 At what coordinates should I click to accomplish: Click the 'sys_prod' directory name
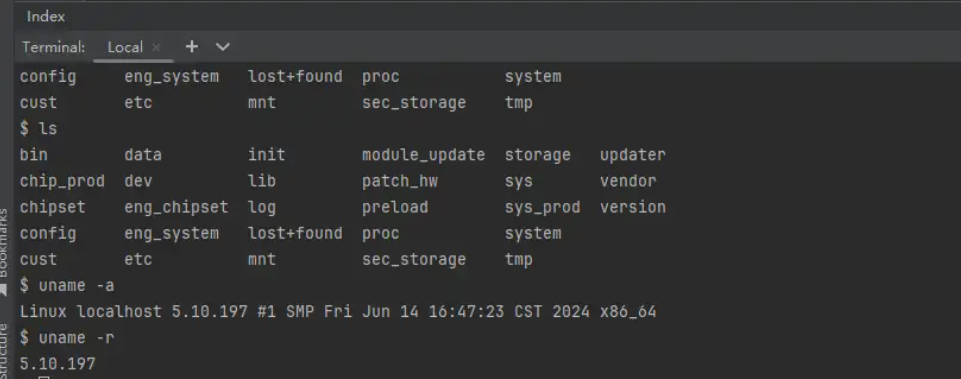pyautogui.click(x=542, y=207)
